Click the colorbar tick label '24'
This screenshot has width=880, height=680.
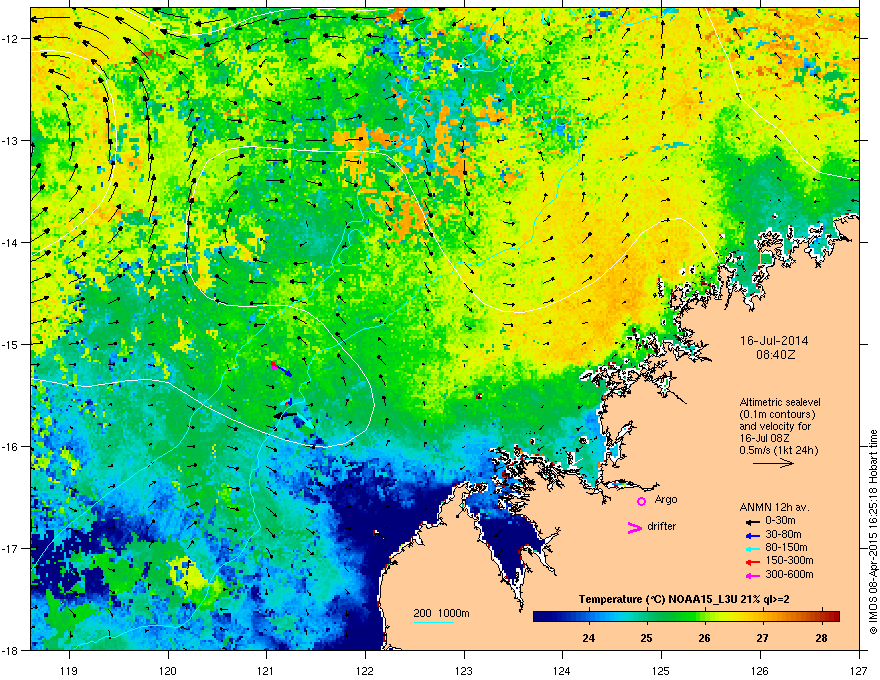588,638
